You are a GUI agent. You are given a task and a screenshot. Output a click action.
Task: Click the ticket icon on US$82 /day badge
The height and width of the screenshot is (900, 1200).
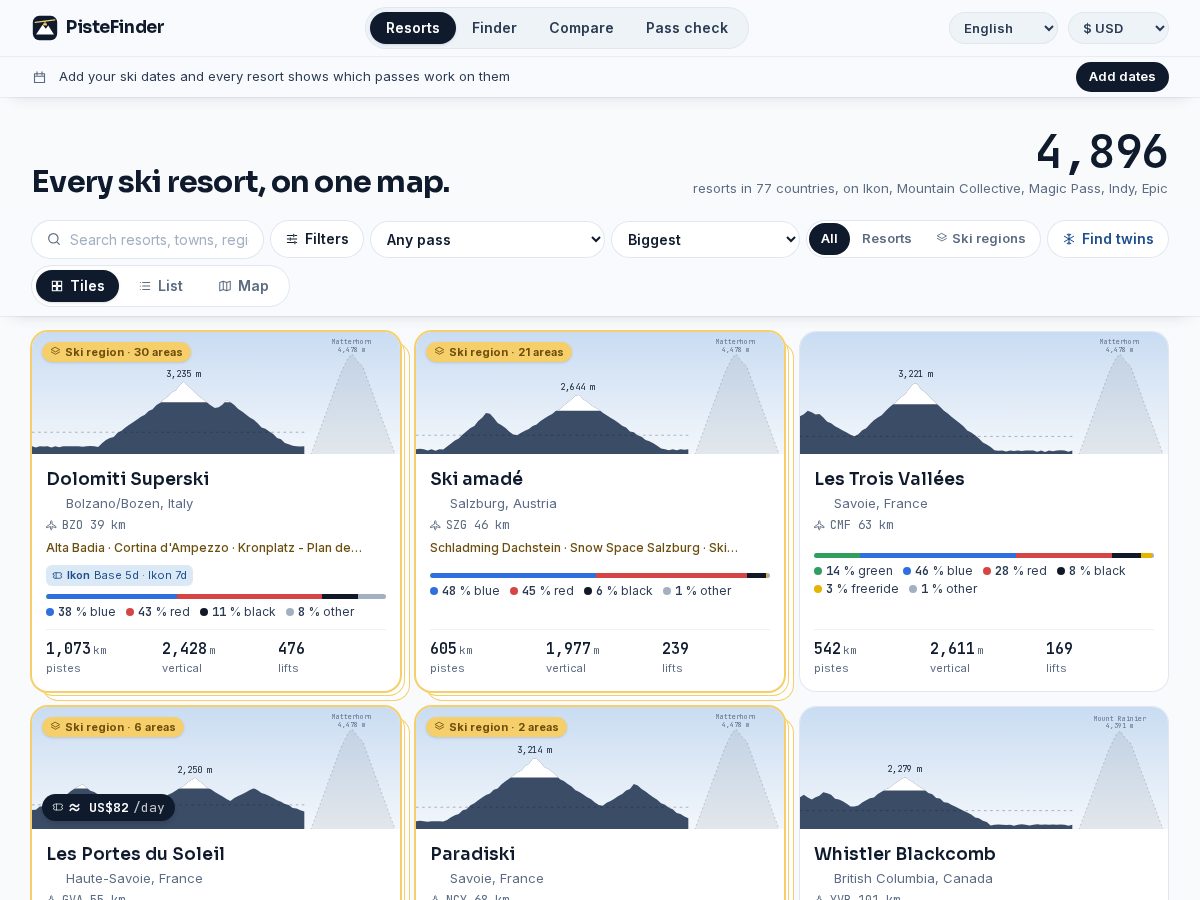pos(58,807)
